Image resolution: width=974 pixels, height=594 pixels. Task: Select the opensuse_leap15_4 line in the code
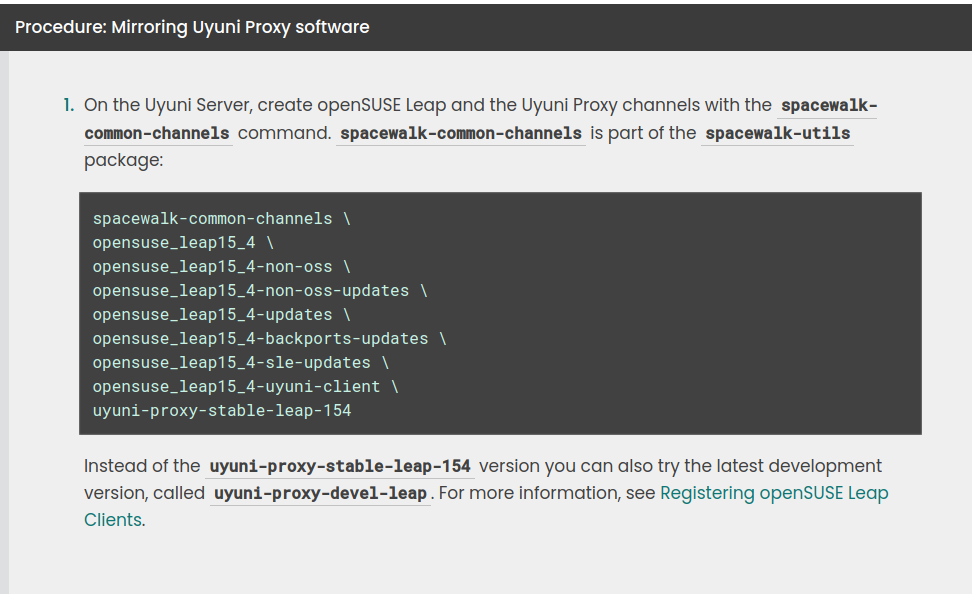179,242
